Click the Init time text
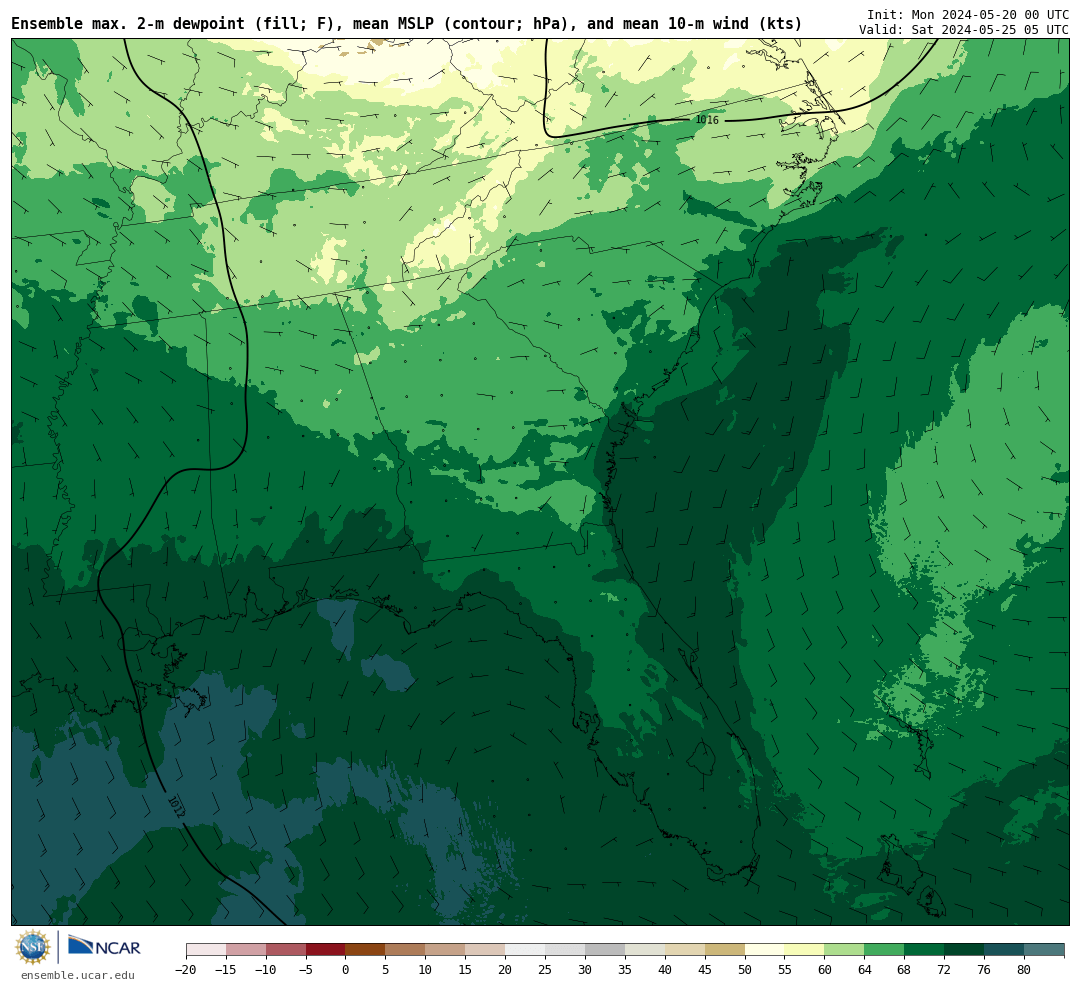Screen dimensions: 1080x988 tap(968, 14)
